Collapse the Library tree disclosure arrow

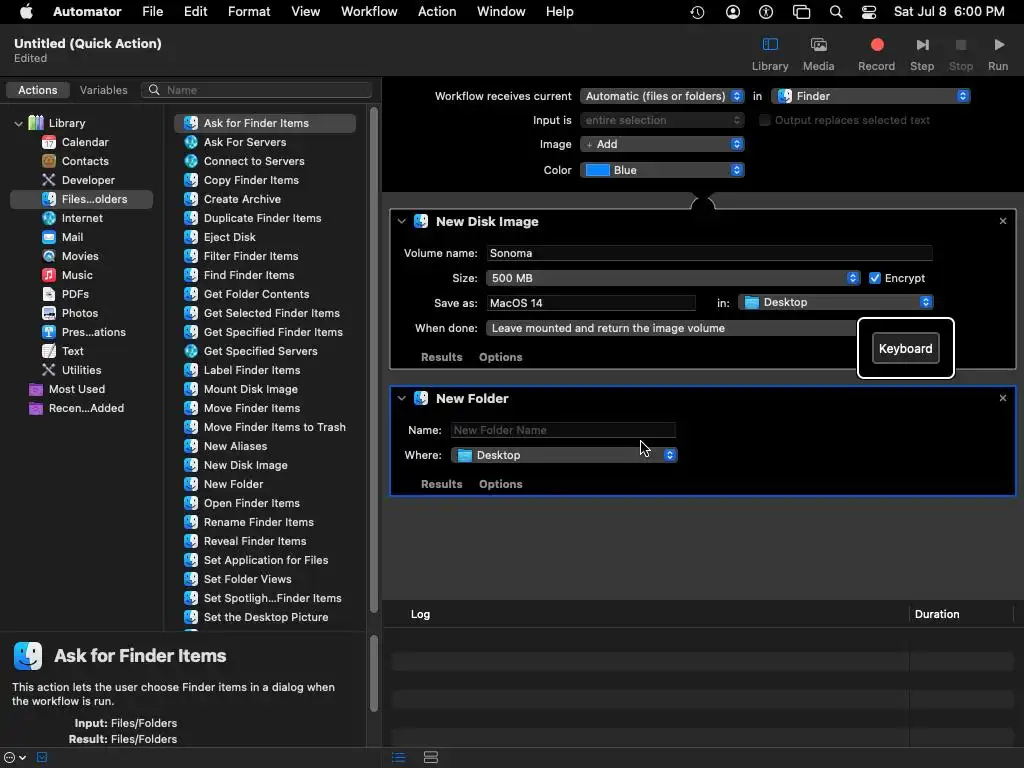[x=18, y=123]
